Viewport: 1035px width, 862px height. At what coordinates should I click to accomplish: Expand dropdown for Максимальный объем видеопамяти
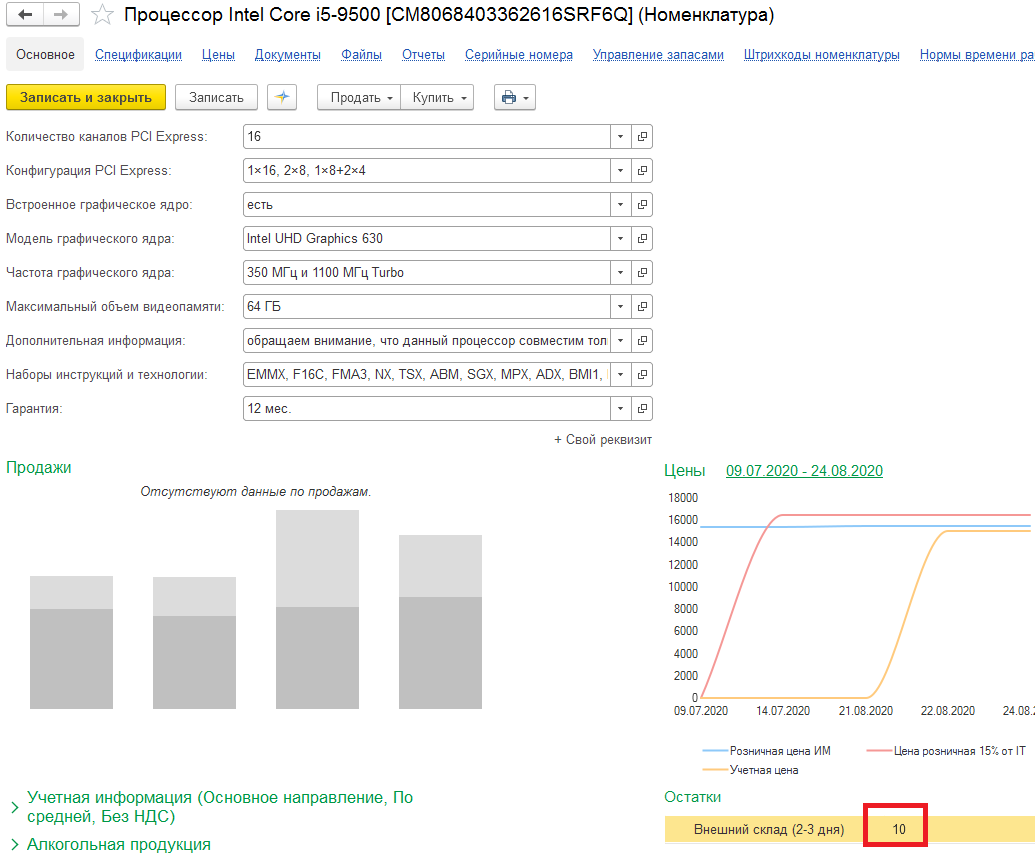click(620, 306)
